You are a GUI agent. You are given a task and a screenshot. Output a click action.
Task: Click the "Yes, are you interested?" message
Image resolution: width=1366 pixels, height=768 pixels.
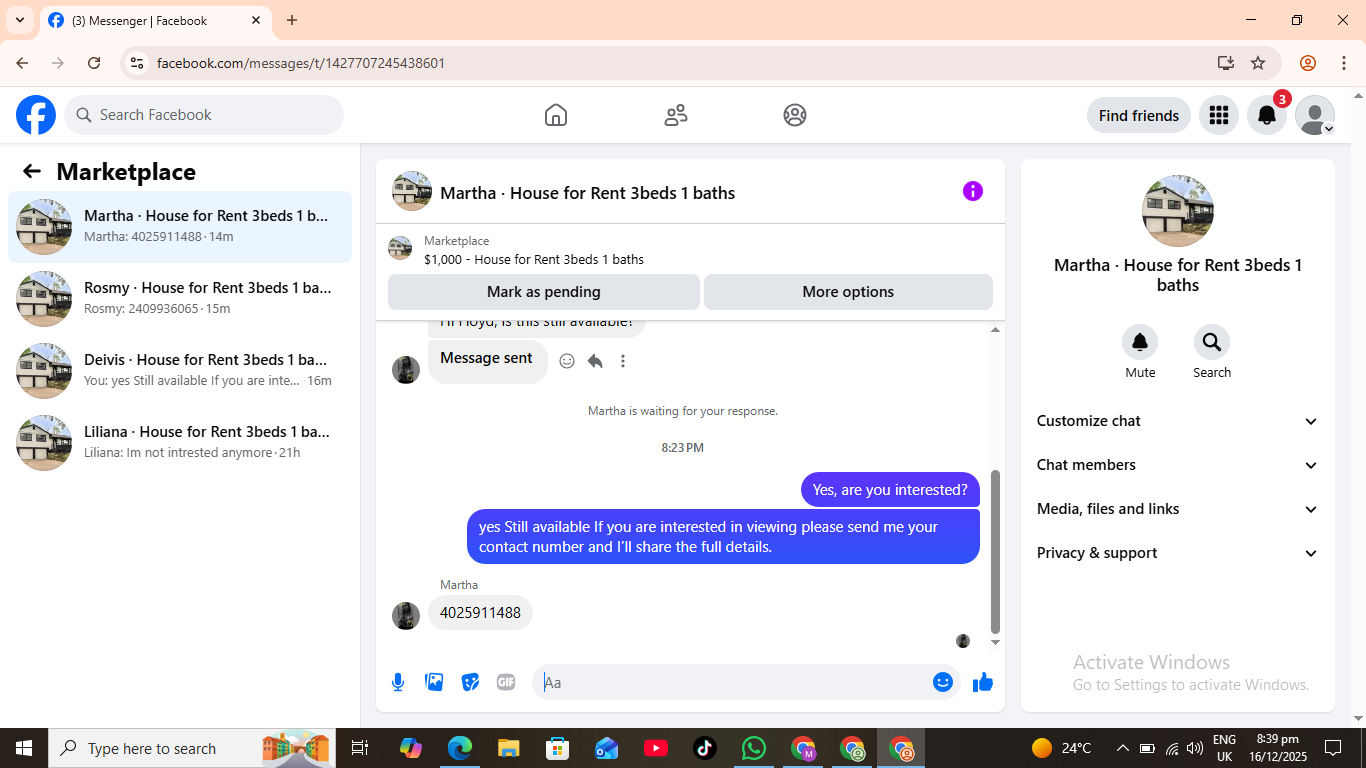[890, 490]
